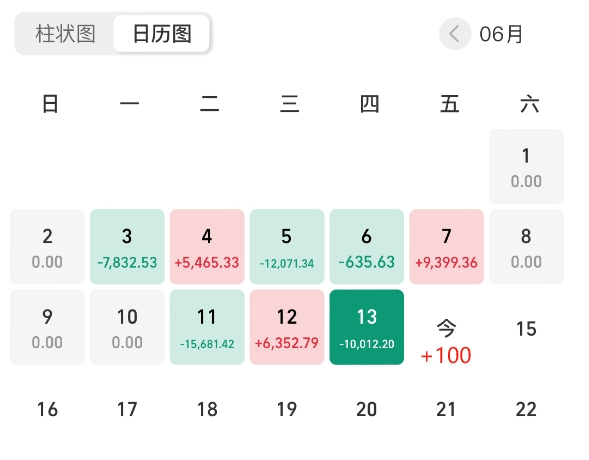
Task: Select June 1 cell showing 0.00
Action: pyautogui.click(x=526, y=167)
